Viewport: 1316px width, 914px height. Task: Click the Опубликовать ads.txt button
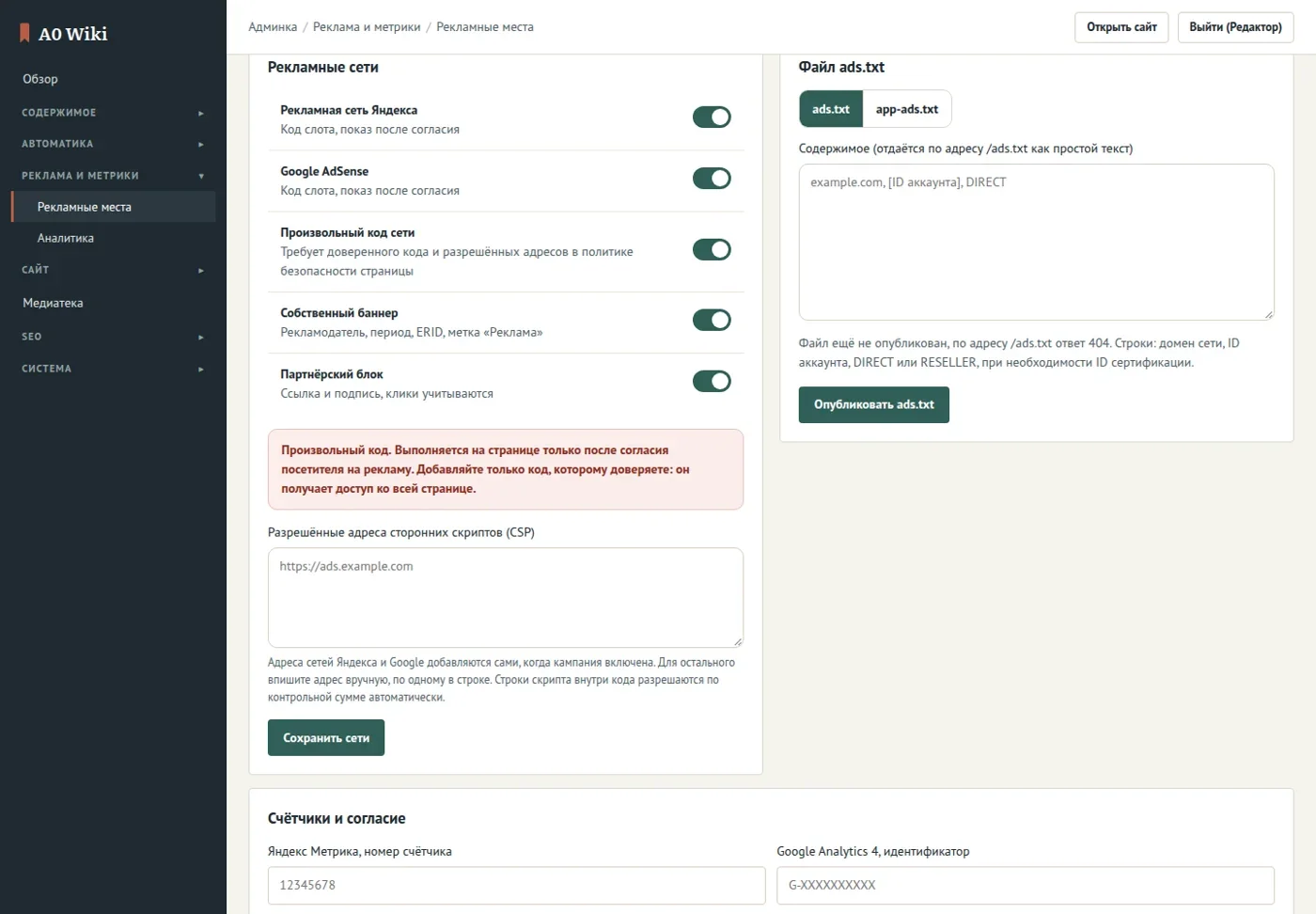click(x=874, y=404)
